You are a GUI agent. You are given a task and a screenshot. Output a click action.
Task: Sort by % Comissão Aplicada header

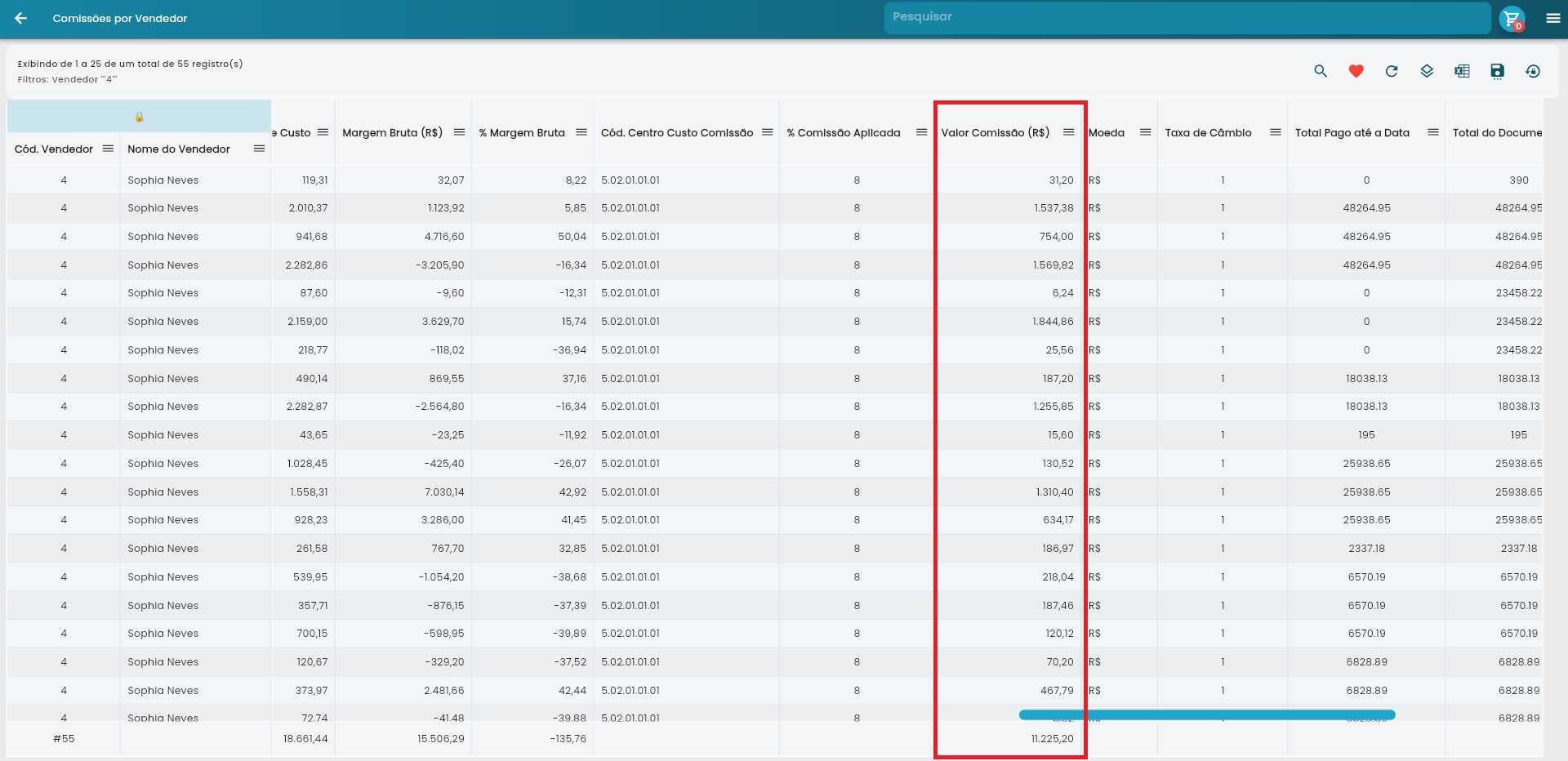(x=843, y=132)
